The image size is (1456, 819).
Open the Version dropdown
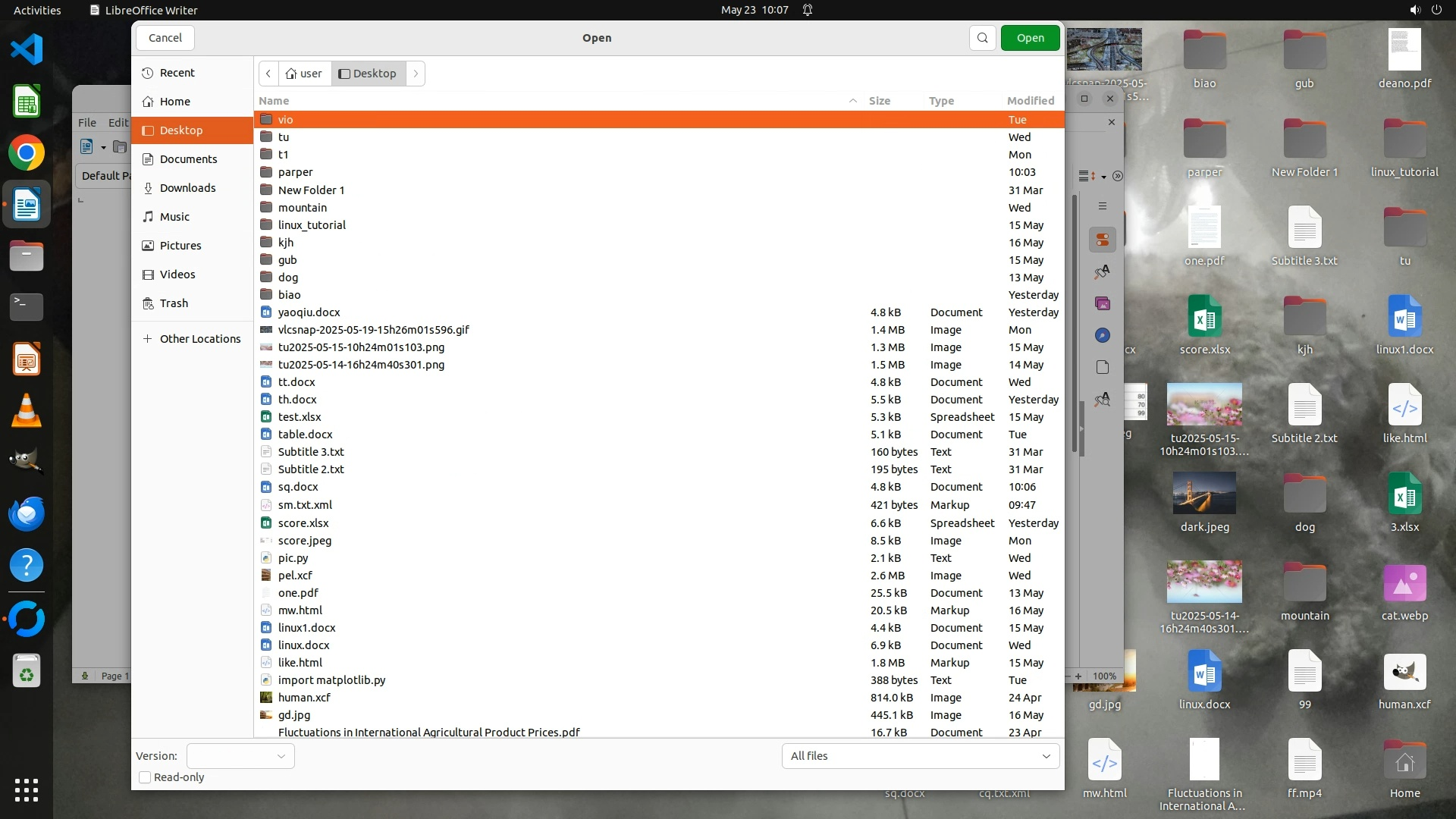click(x=240, y=756)
